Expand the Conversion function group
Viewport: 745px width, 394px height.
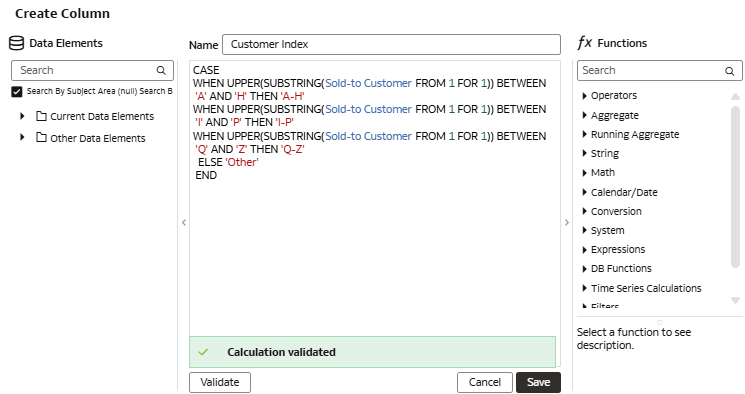(x=584, y=211)
